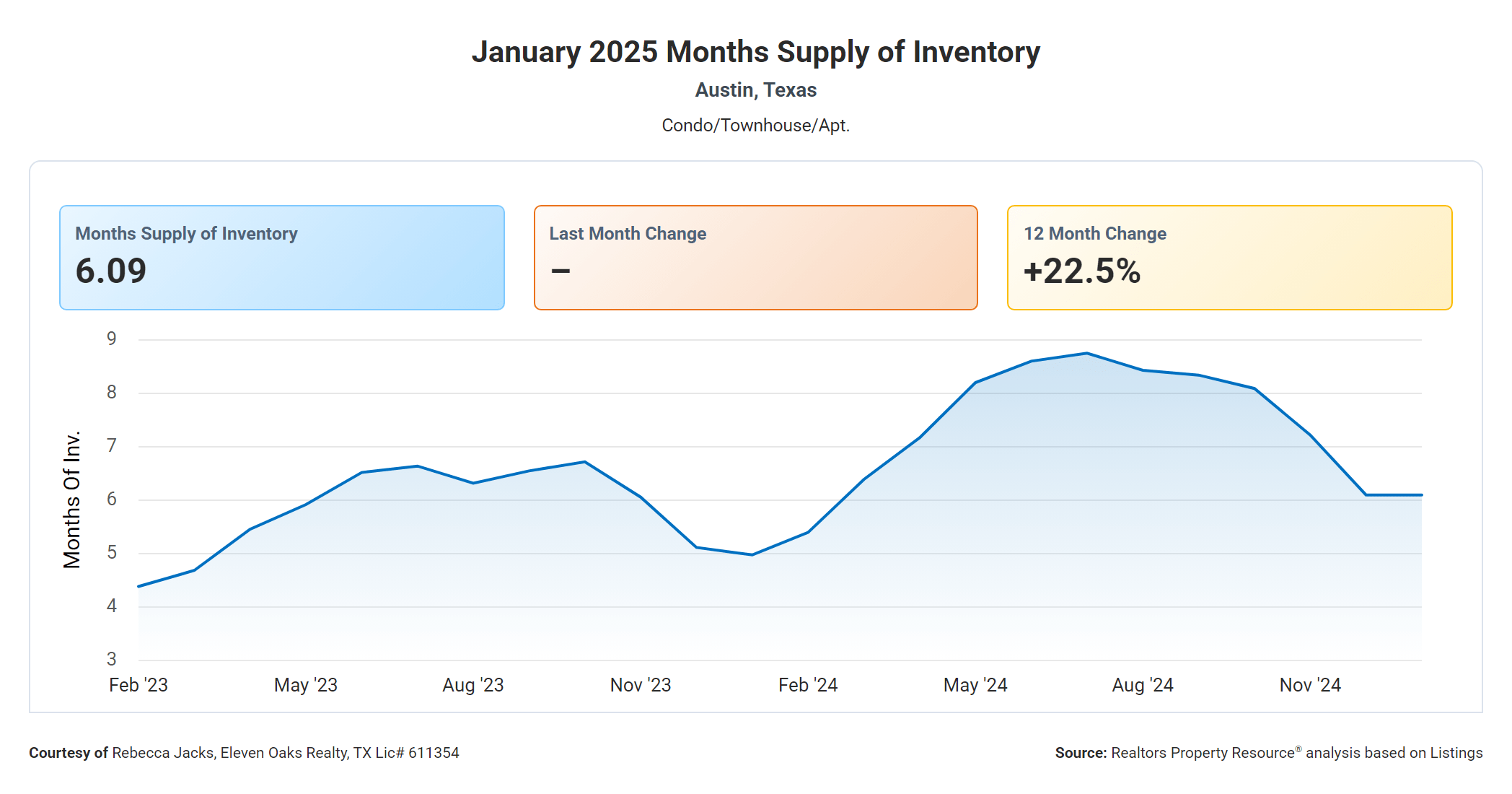Click the Last Month Change card
The width and height of the screenshot is (1512, 794).
[755, 258]
